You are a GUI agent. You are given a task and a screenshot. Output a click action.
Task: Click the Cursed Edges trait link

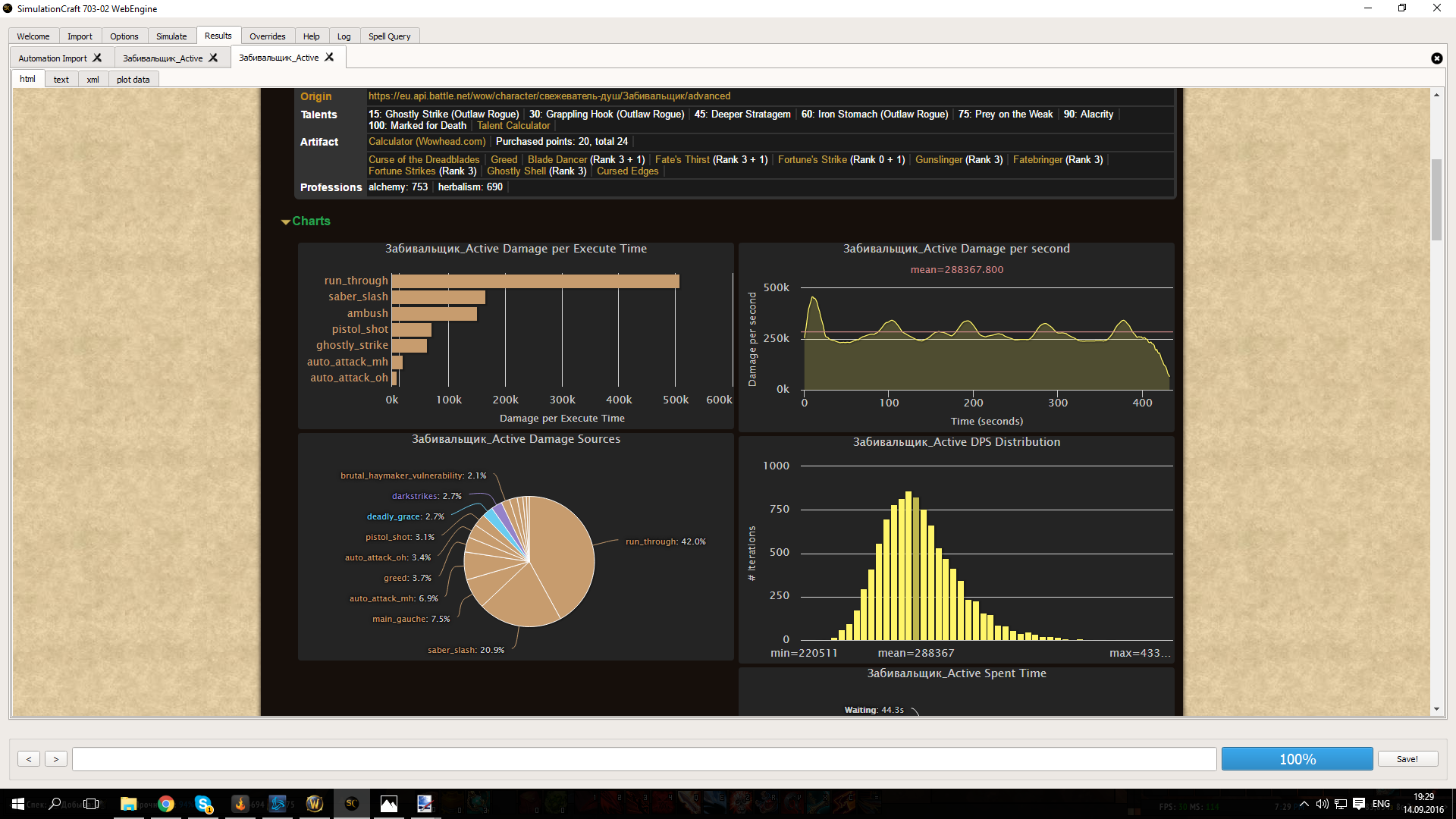(628, 171)
